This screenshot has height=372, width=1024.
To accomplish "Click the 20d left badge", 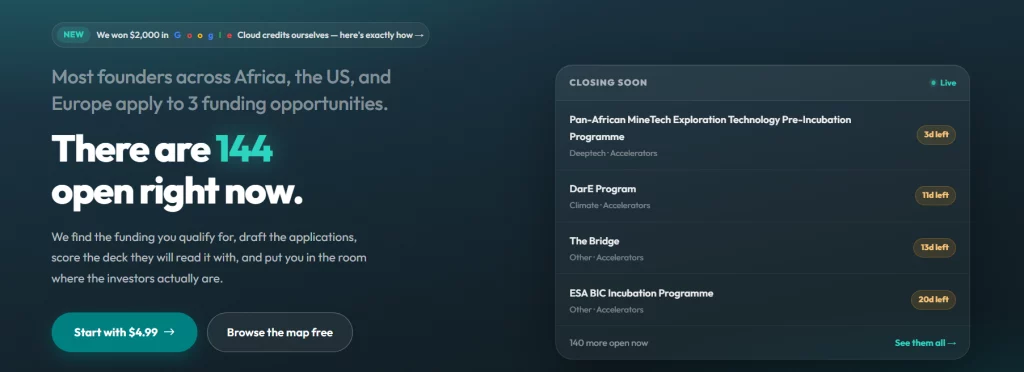I will (933, 300).
